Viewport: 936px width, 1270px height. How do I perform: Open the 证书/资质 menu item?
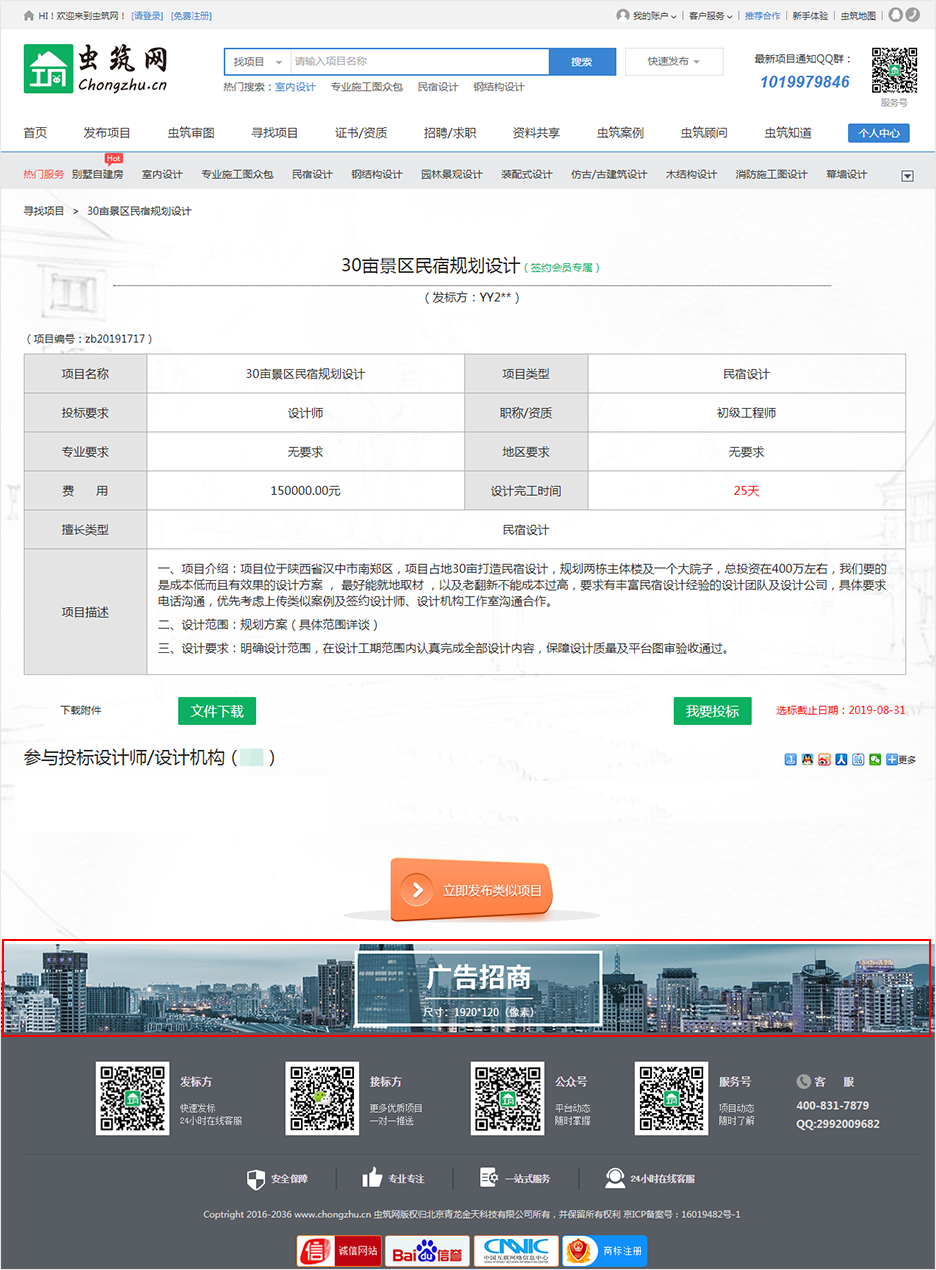click(x=361, y=133)
